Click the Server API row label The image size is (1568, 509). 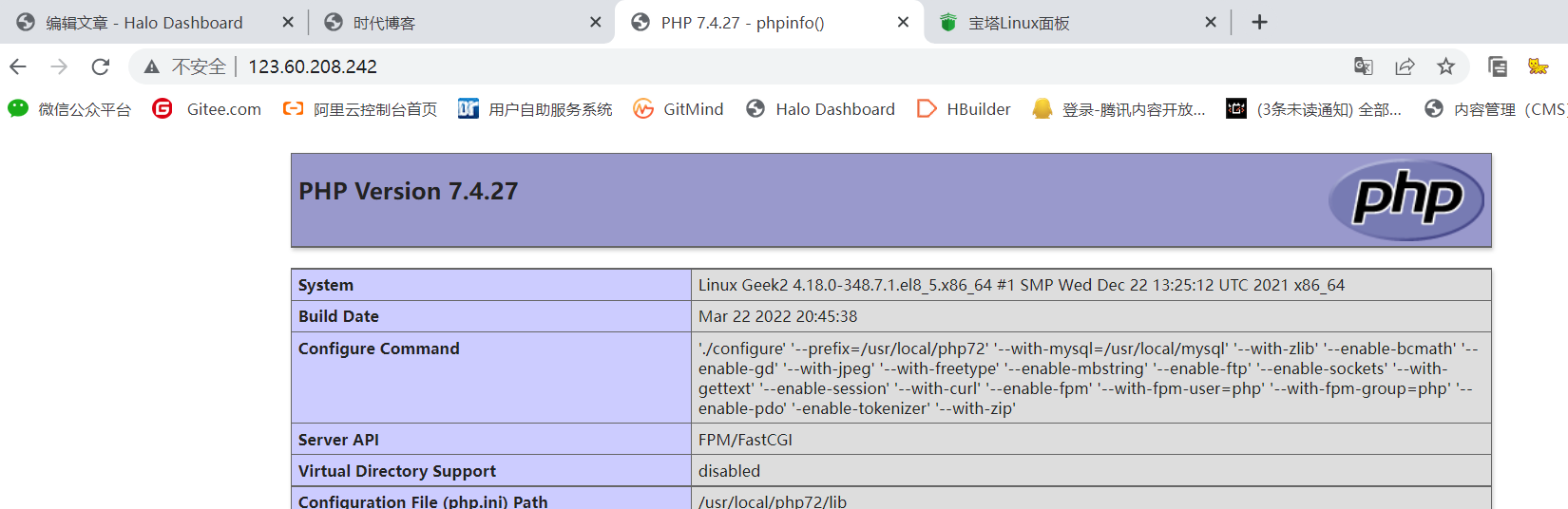pos(338,440)
